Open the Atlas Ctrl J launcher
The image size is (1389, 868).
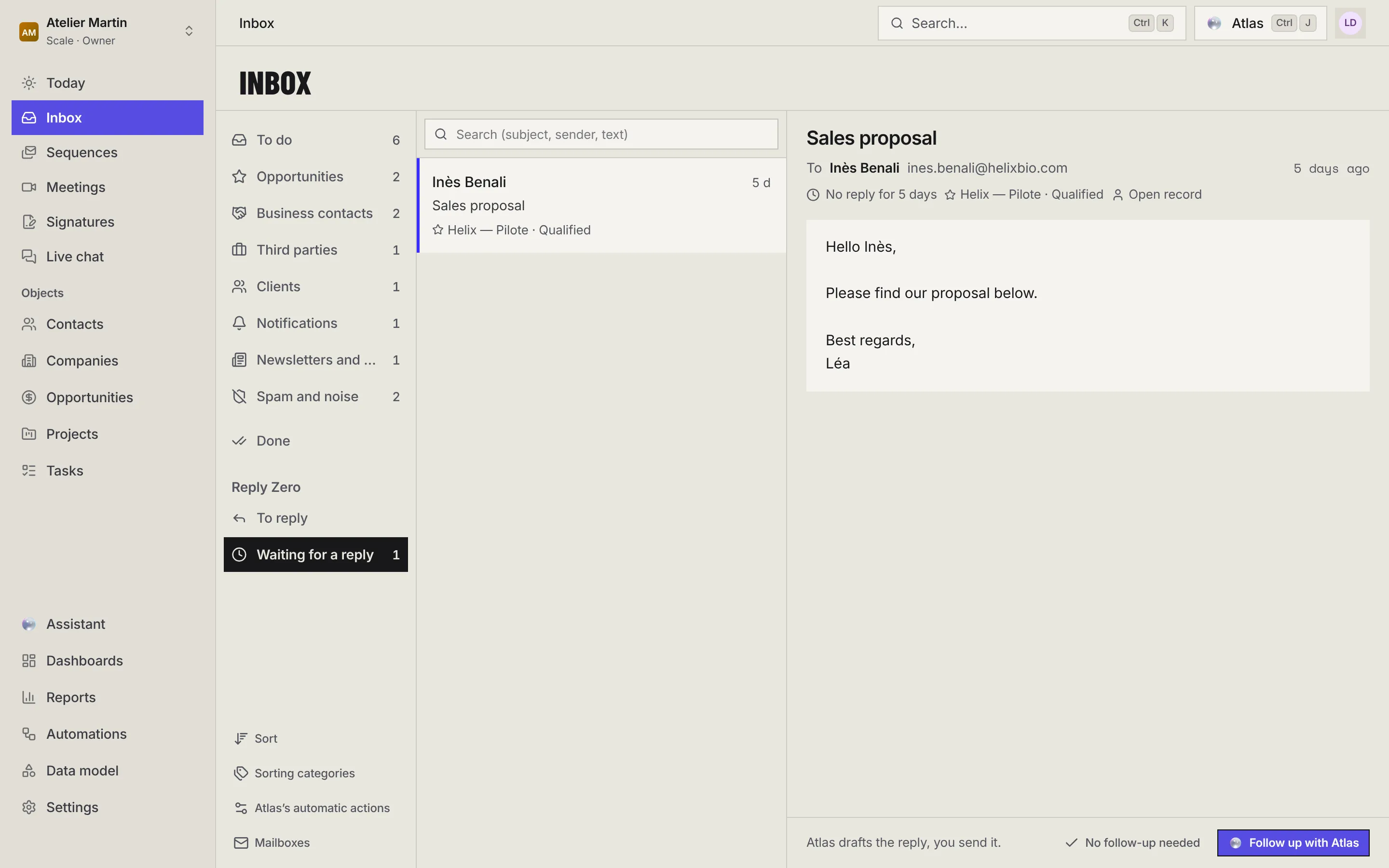click(x=1260, y=24)
